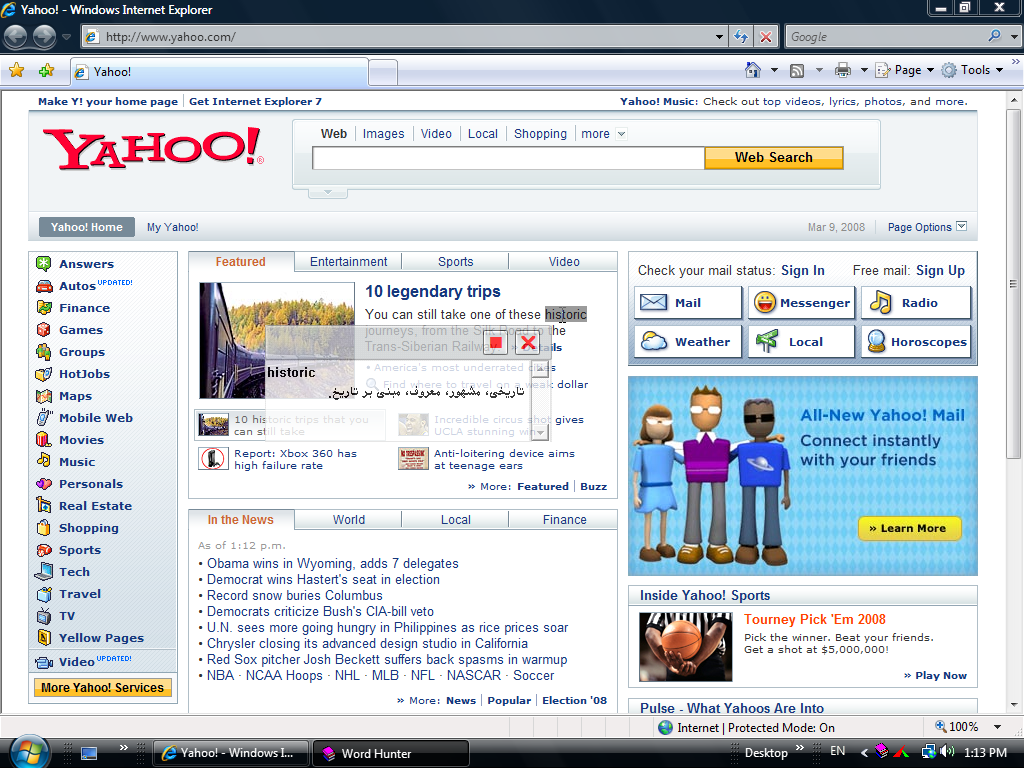
Task: Click the Tech laptop icon in sidebar
Action: [x=44, y=571]
